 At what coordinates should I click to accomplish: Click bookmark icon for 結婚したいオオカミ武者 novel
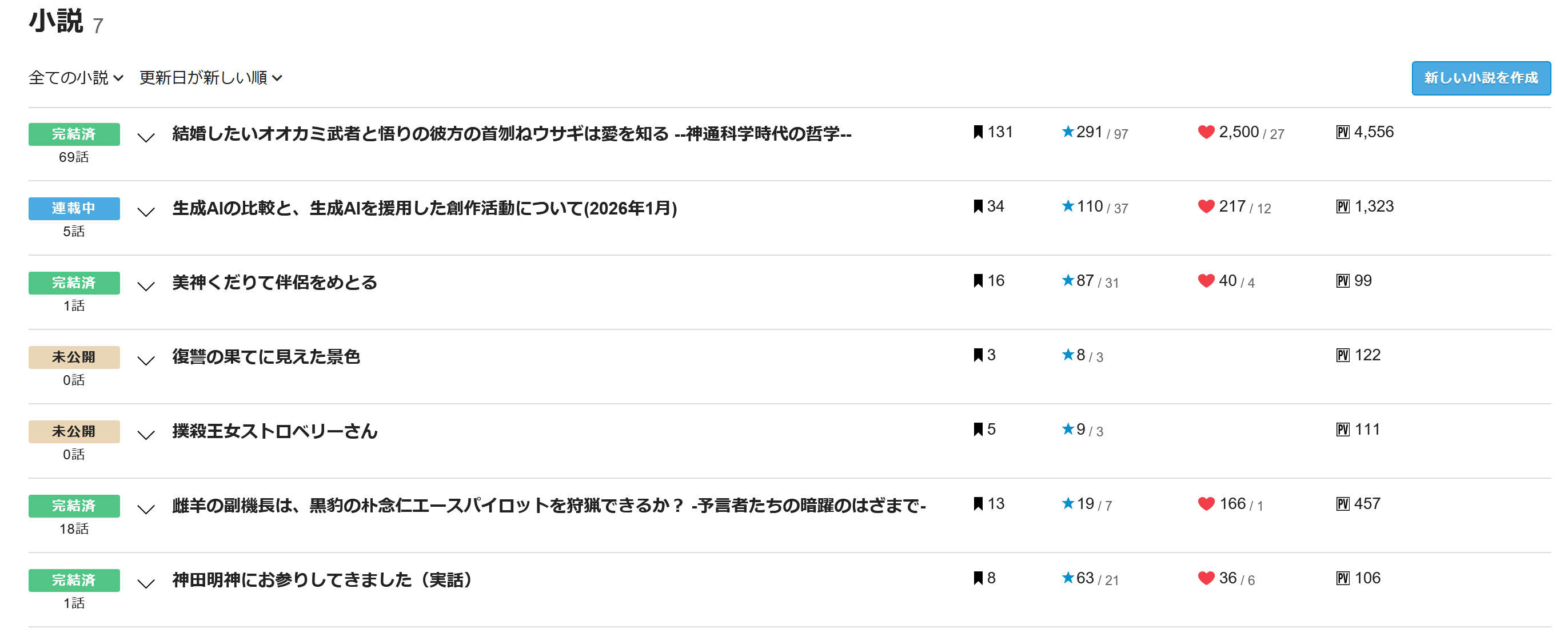click(x=977, y=132)
